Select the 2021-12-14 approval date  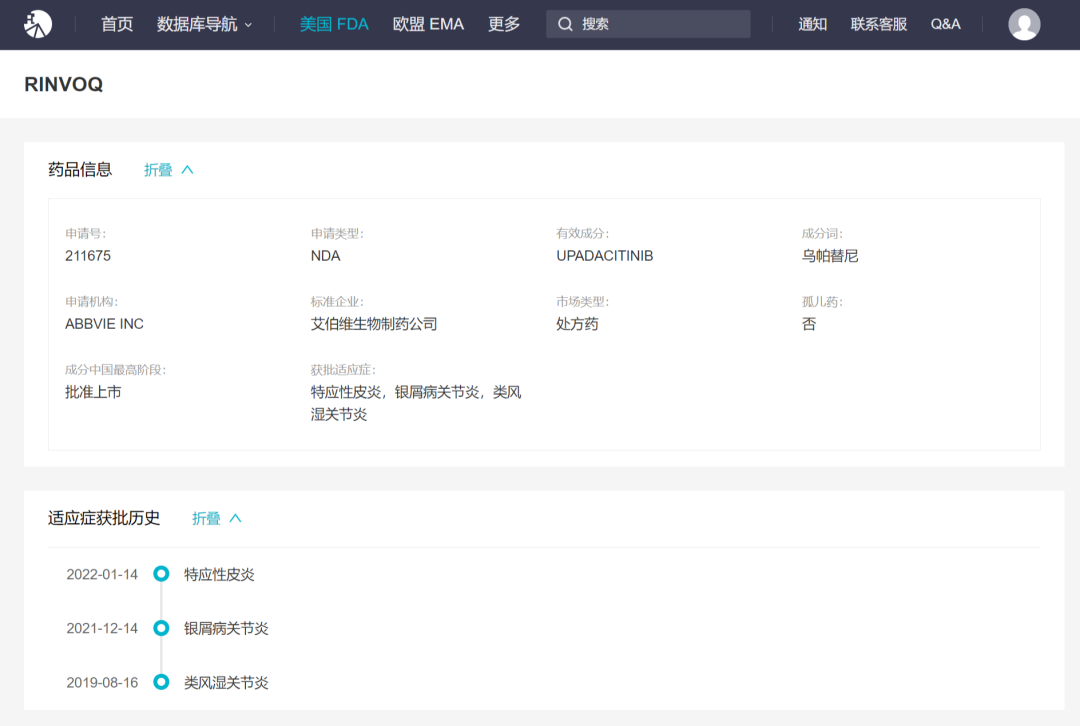tap(102, 628)
